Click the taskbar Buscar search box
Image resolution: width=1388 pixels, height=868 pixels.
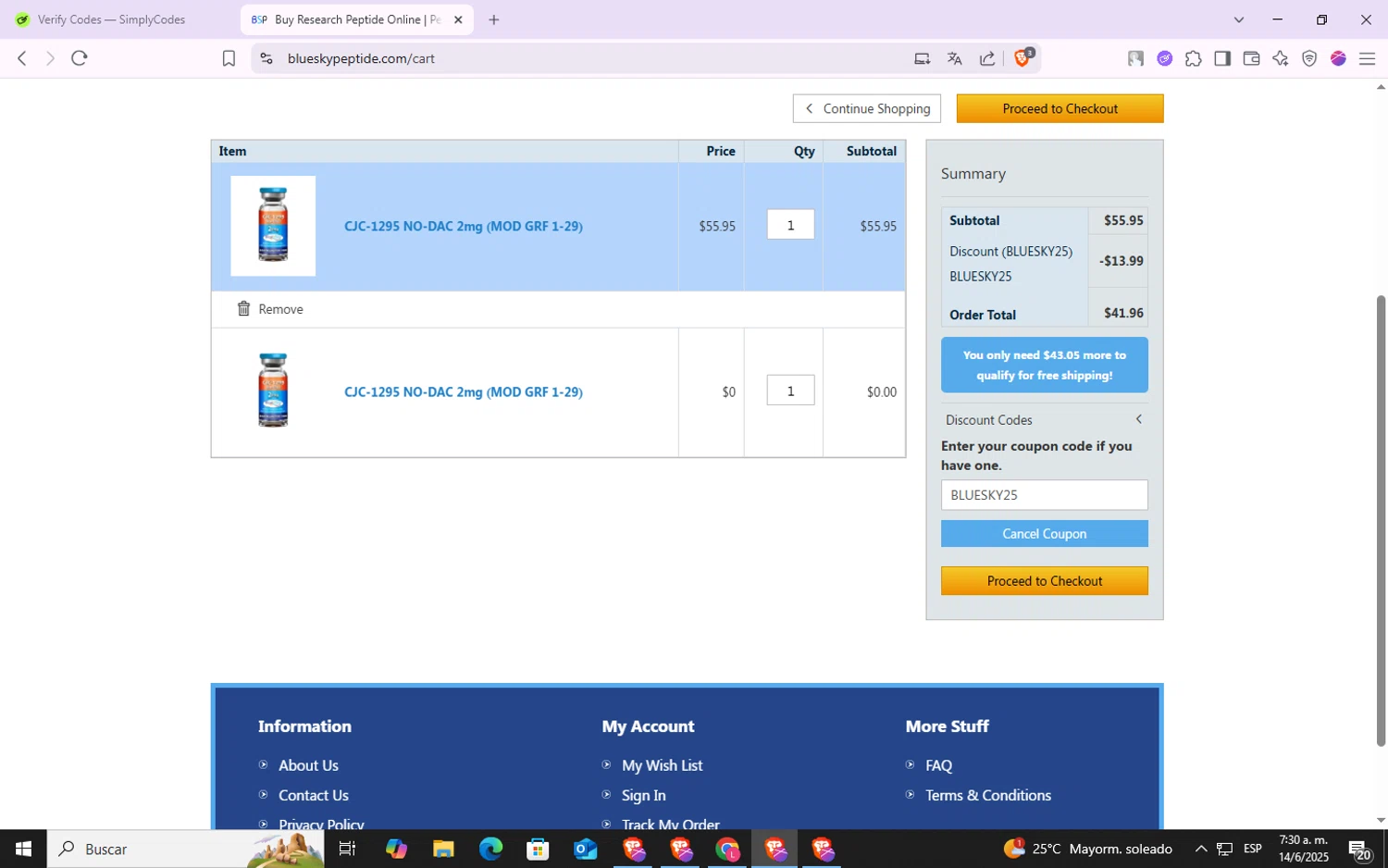(x=185, y=849)
